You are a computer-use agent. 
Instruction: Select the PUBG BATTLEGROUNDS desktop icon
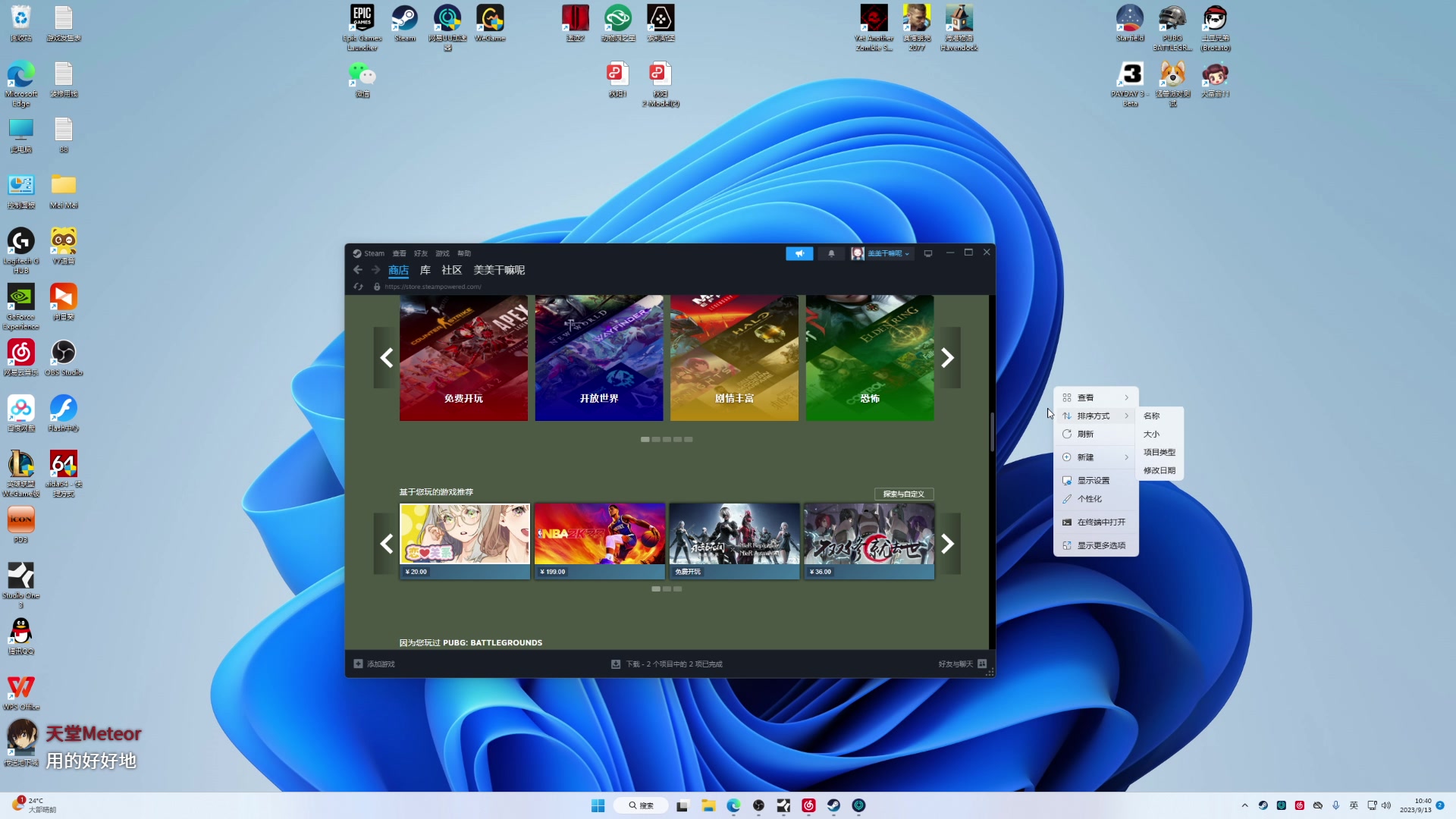point(1172,27)
